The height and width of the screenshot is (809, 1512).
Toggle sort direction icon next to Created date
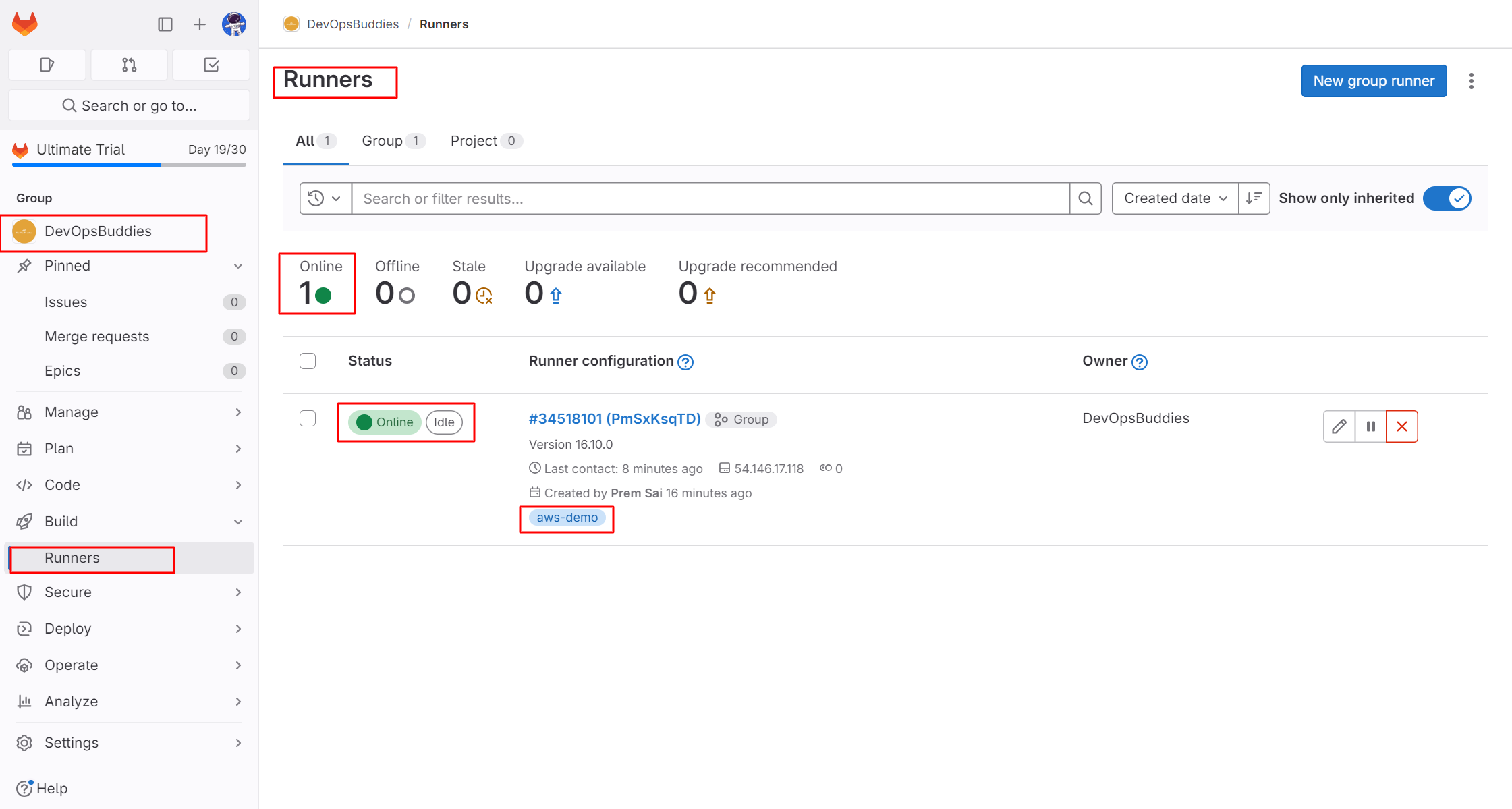[1254, 198]
